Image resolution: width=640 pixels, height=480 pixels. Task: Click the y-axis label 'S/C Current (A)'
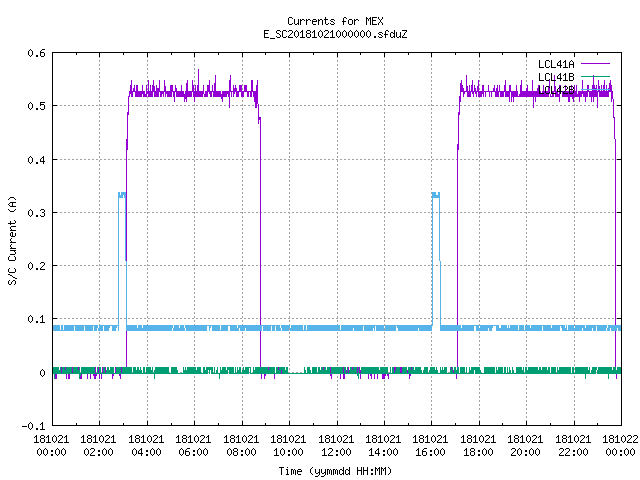coord(12,240)
